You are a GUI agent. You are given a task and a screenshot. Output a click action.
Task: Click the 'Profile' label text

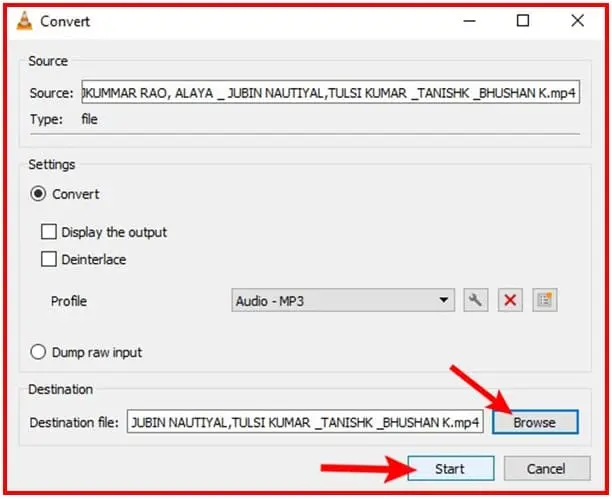[x=69, y=301]
